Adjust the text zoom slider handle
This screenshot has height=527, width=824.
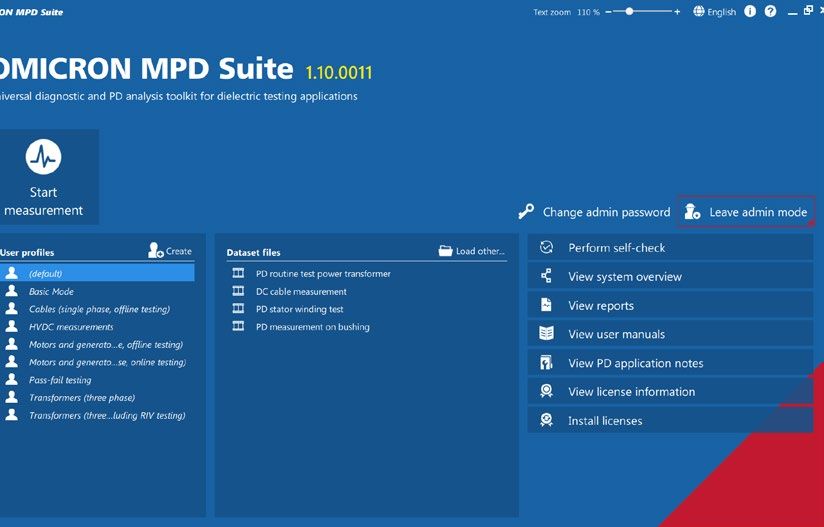tap(630, 12)
